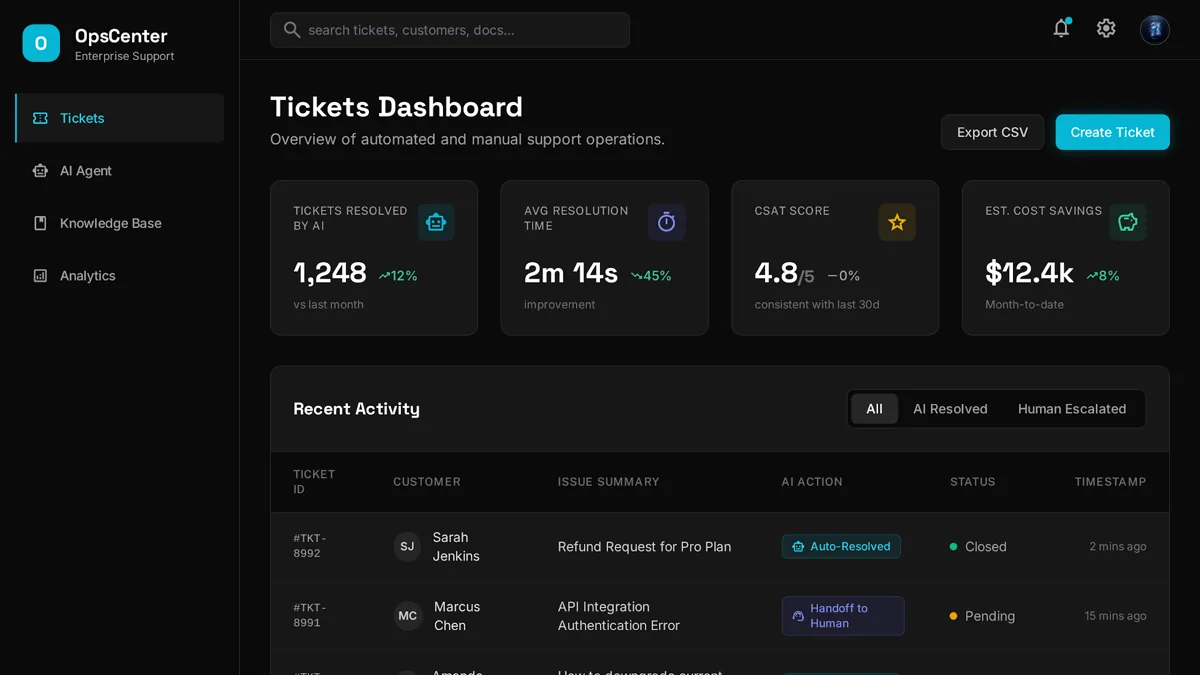Click the 1,248 tickets resolved value
The width and height of the screenshot is (1200, 675).
click(x=330, y=273)
